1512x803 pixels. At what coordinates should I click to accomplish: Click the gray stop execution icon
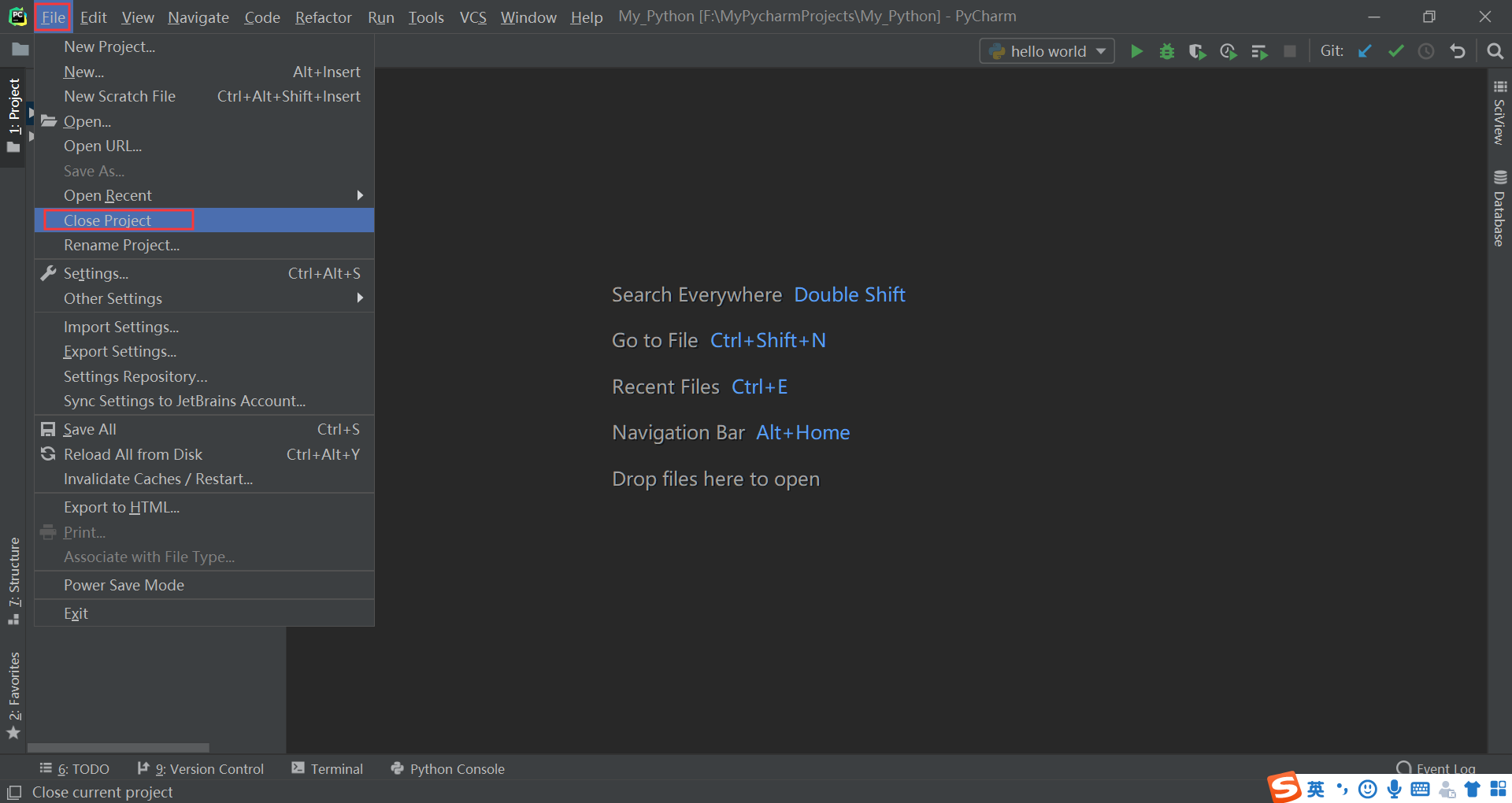[1290, 50]
